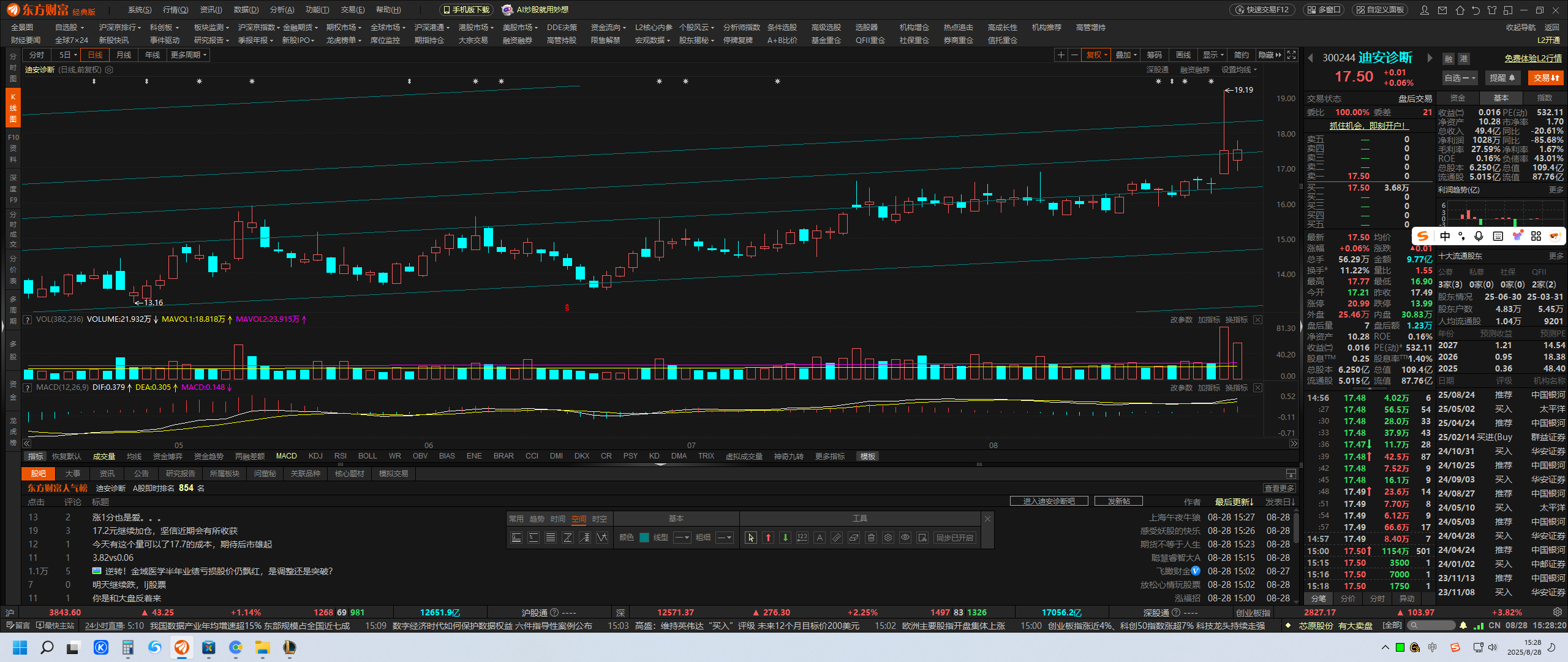
Task: Select 趋势 tab in drawing toolbar
Action: pyautogui.click(x=537, y=519)
